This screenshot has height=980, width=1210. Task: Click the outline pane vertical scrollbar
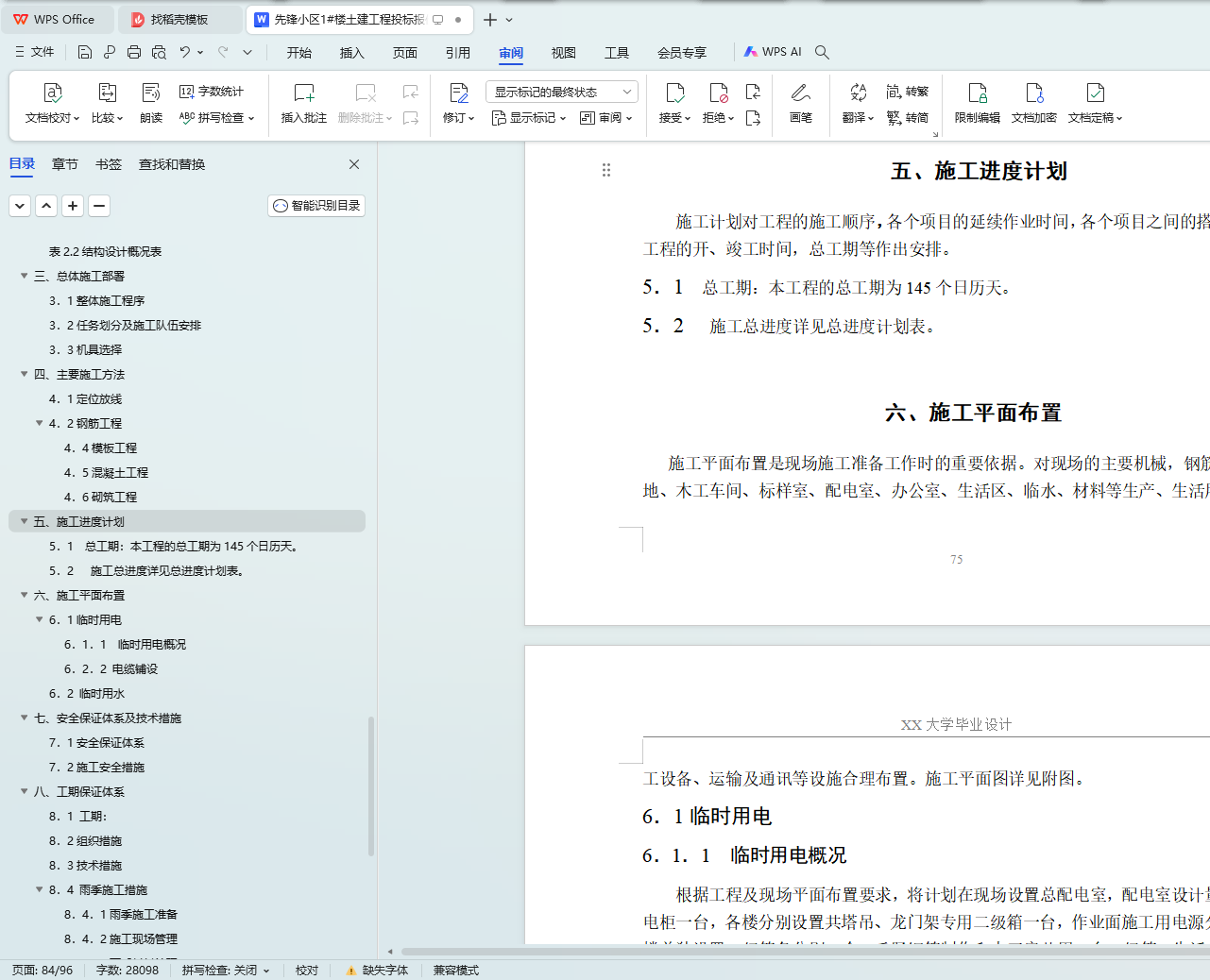371,786
